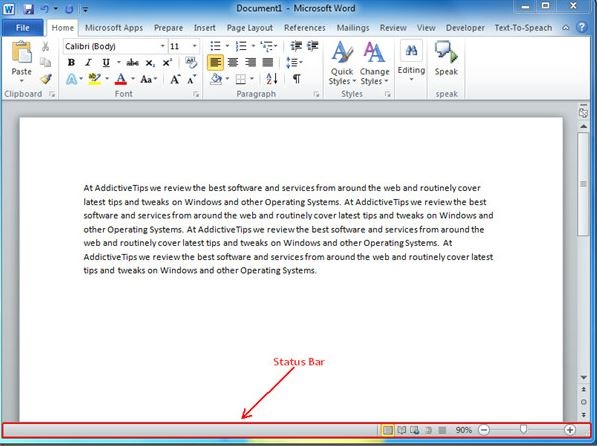Toggle Italic formatting

(x=88, y=62)
